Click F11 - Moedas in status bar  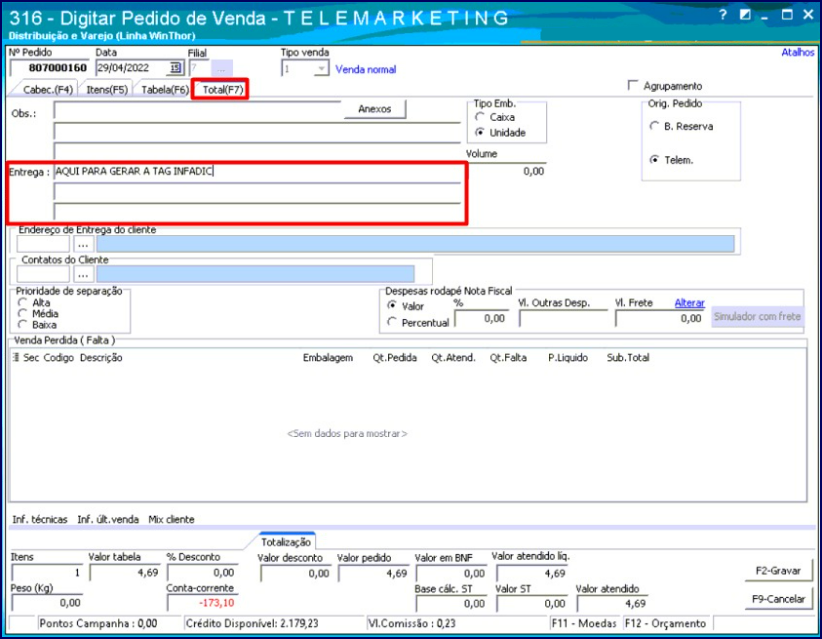pos(584,623)
